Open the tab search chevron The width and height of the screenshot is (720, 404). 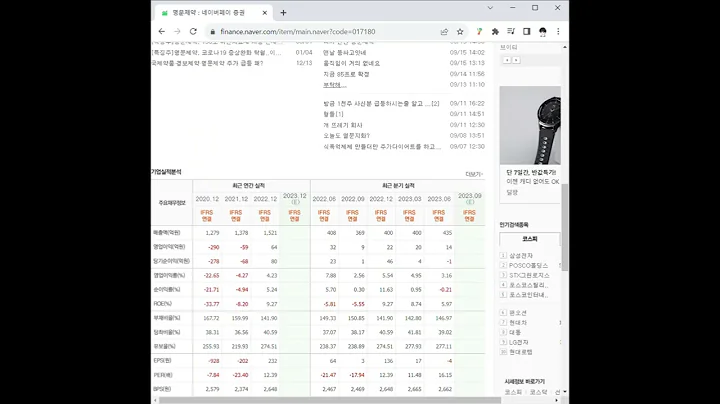490,8
